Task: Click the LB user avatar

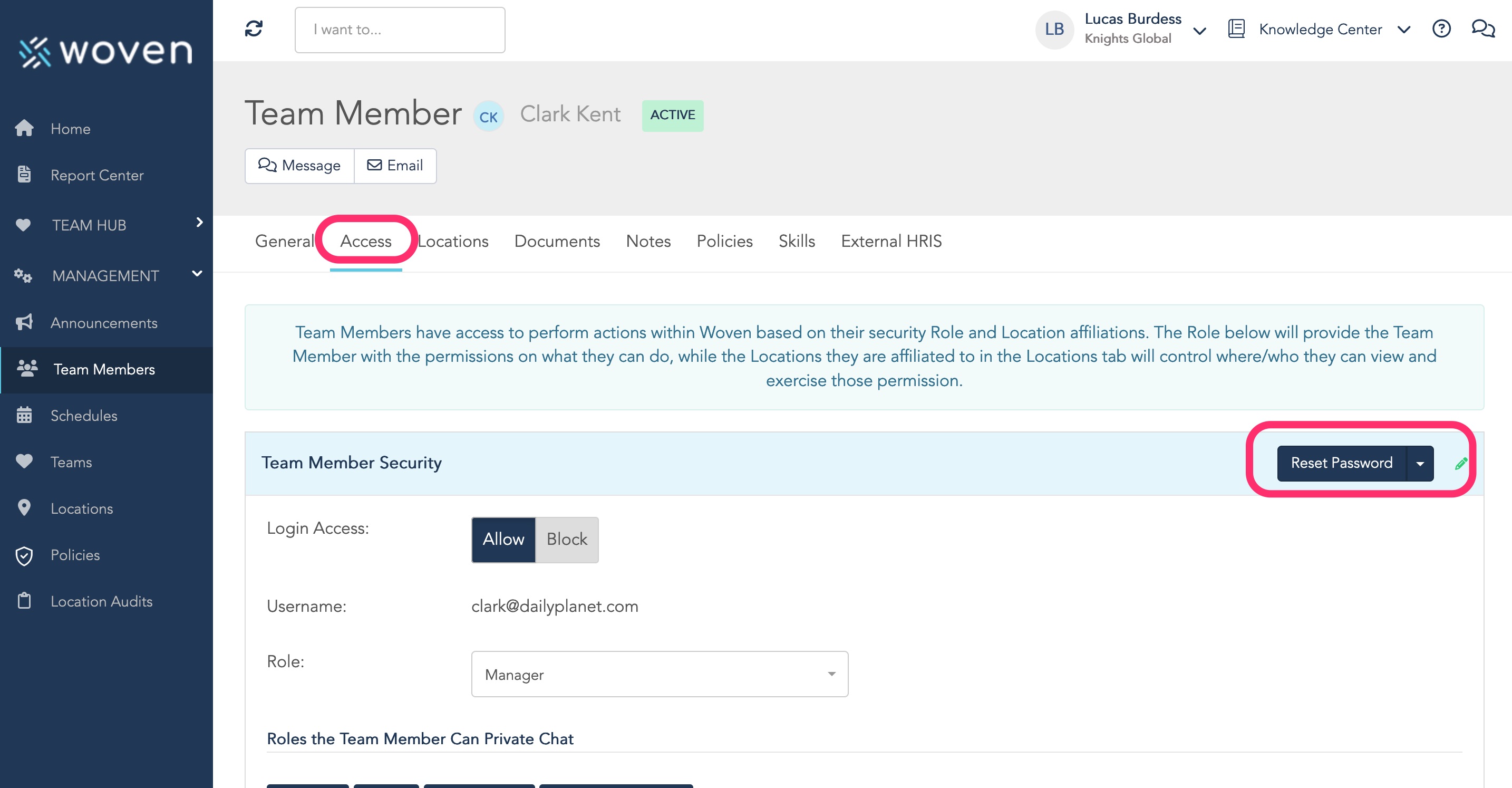Action: click(1054, 30)
